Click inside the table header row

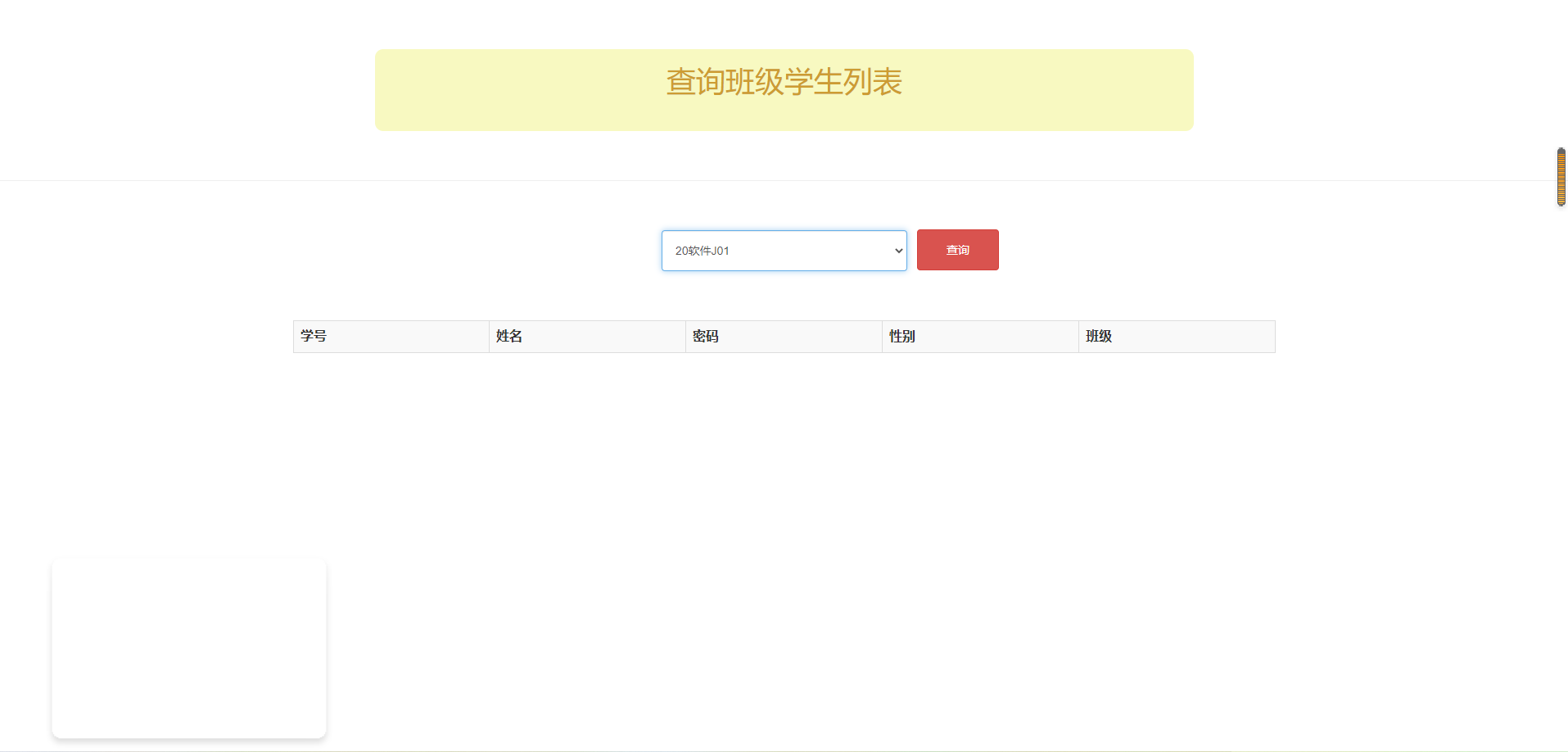[x=783, y=336]
